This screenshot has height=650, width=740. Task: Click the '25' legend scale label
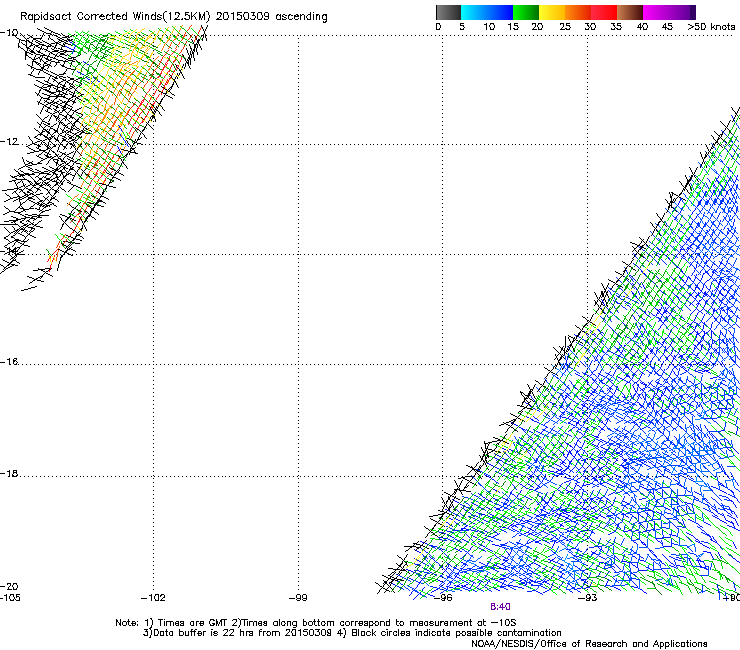click(x=565, y=27)
